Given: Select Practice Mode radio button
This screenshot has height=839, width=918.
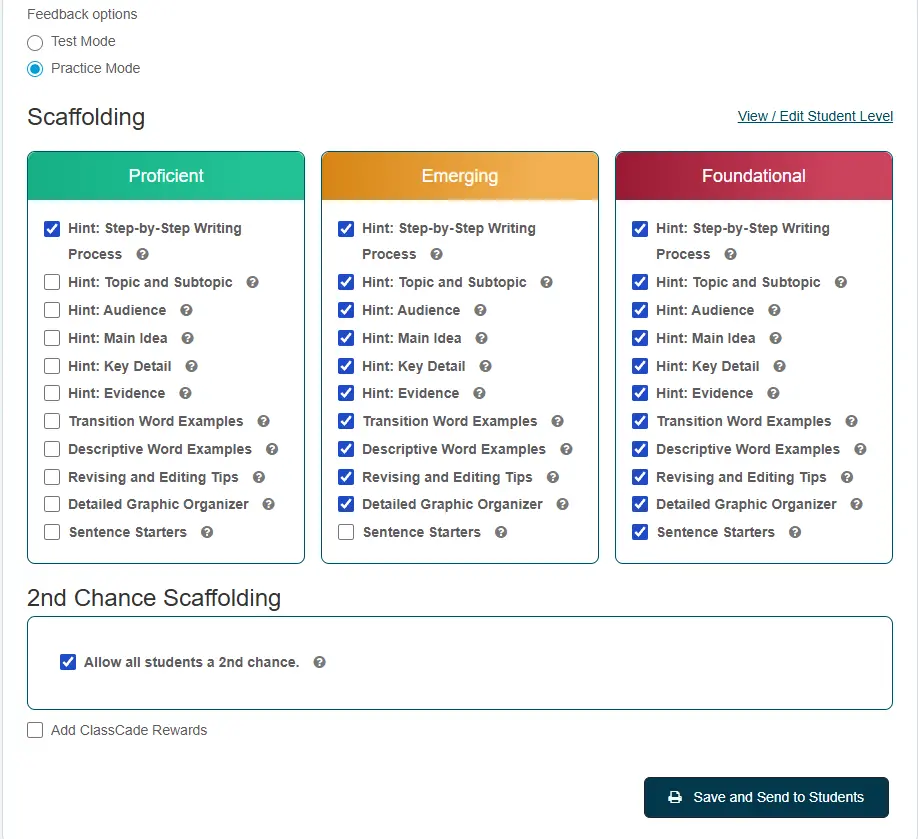Looking at the screenshot, I should point(35,69).
